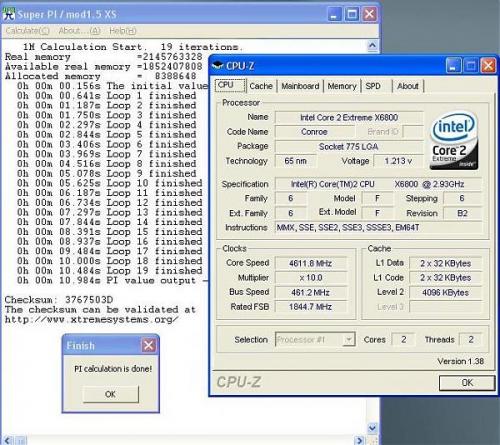Image resolution: width=500 pixels, height=445 pixels.
Task: Click the CPU-Z title bar icon
Action: pos(218,66)
